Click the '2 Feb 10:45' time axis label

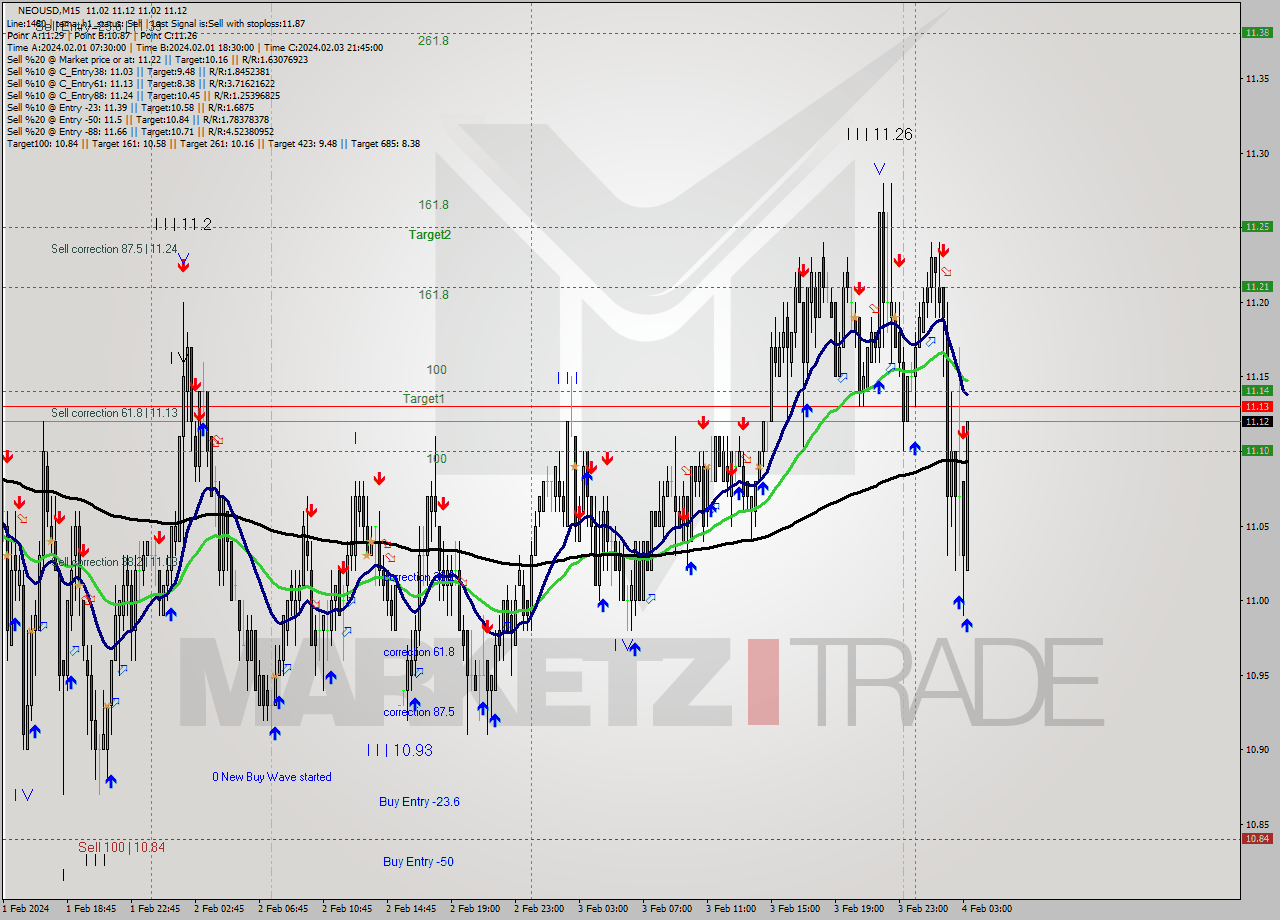[x=347, y=909]
